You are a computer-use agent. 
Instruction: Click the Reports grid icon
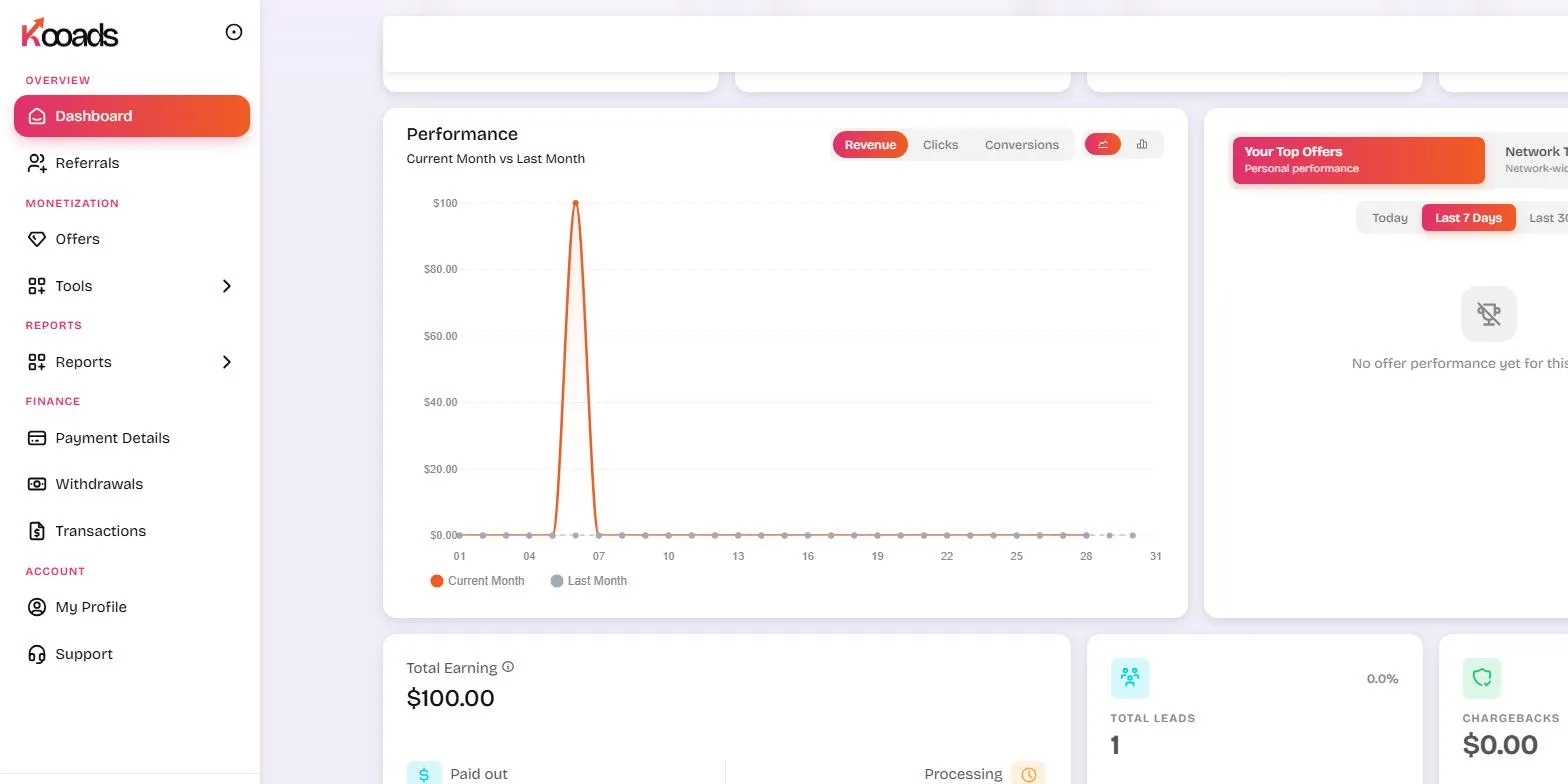[x=37, y=362]
